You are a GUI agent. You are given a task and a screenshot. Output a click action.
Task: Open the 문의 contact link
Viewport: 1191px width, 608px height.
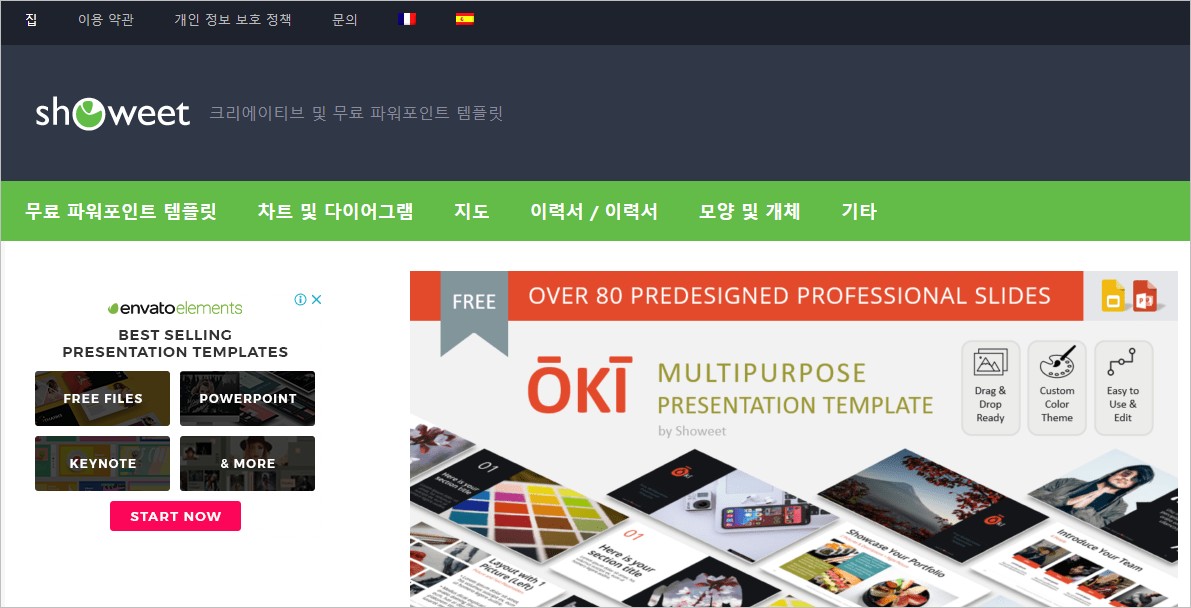coord(345,20)
